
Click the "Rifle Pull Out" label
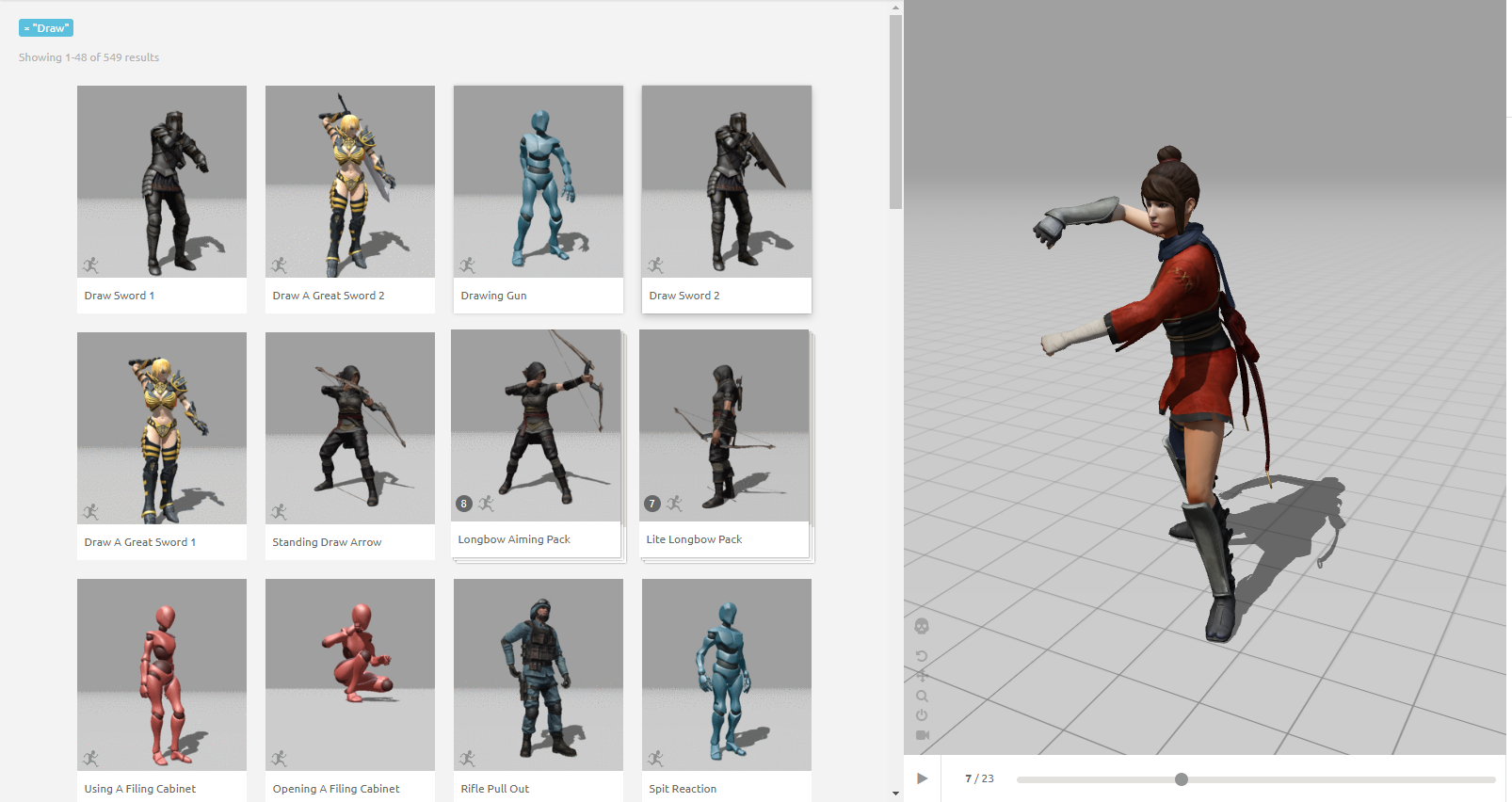click(495, 789)
